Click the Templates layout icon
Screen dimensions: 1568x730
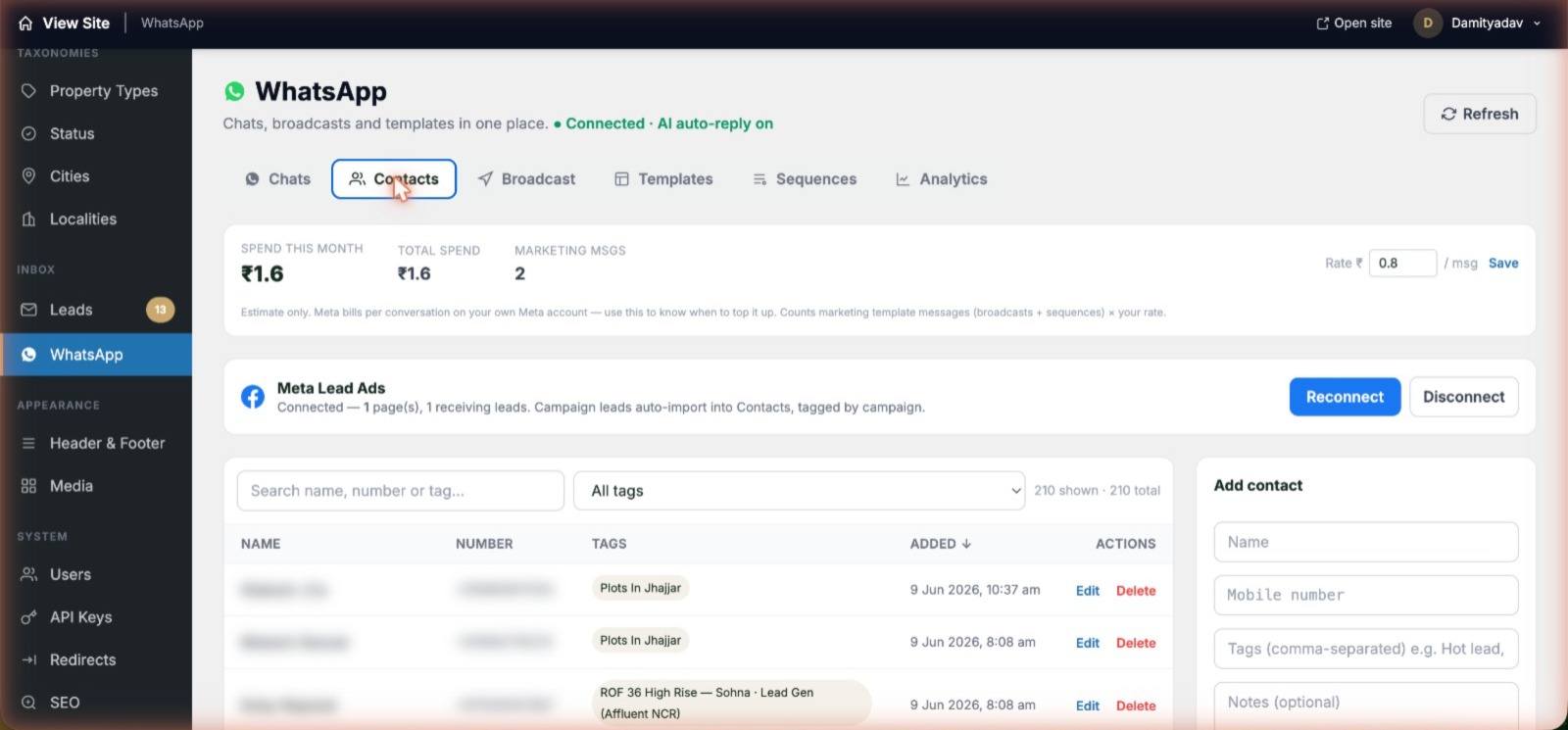[621, 179]
